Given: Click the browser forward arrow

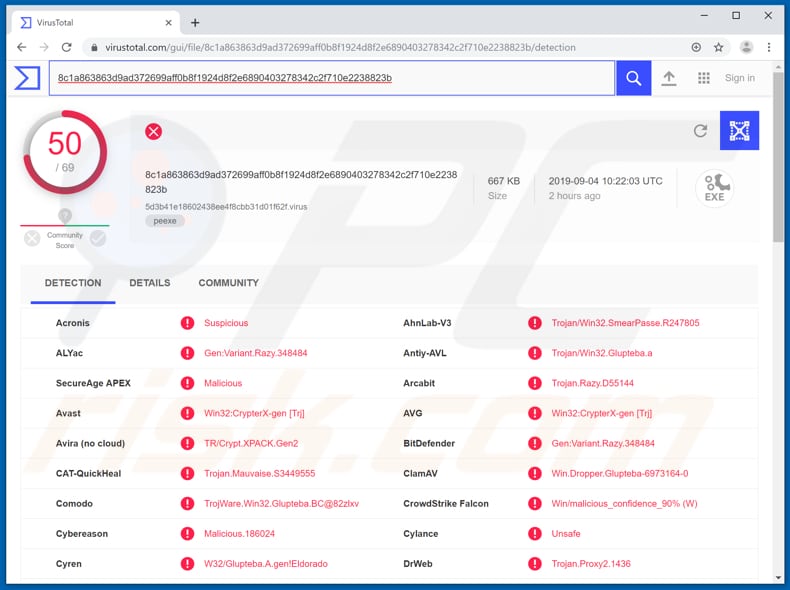Looking at the screenshot, I should point(44,47).
